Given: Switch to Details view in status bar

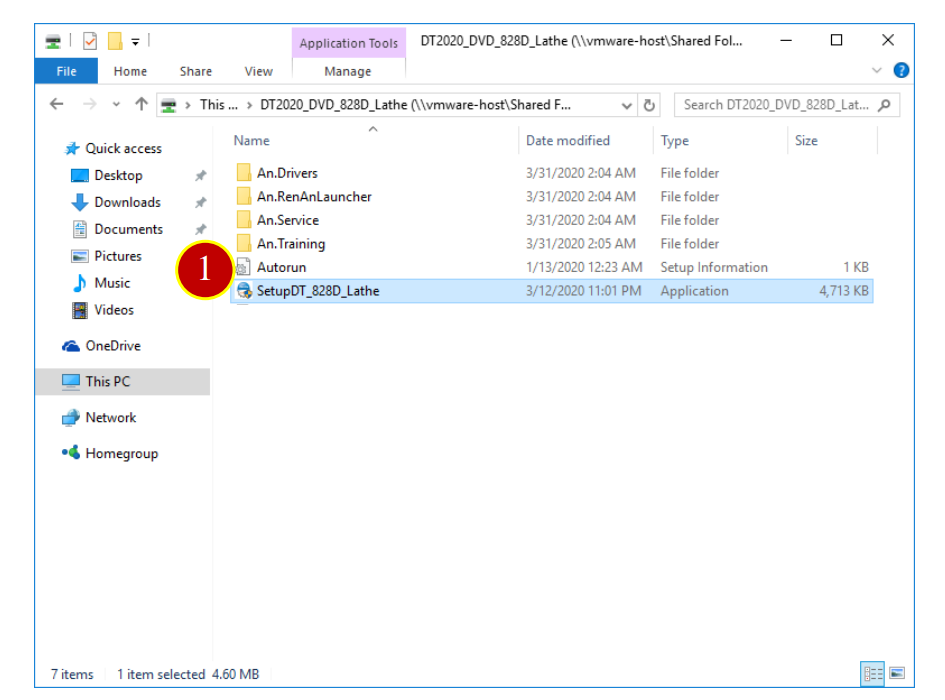Looking at the screenshot, I should click(872, 673).
